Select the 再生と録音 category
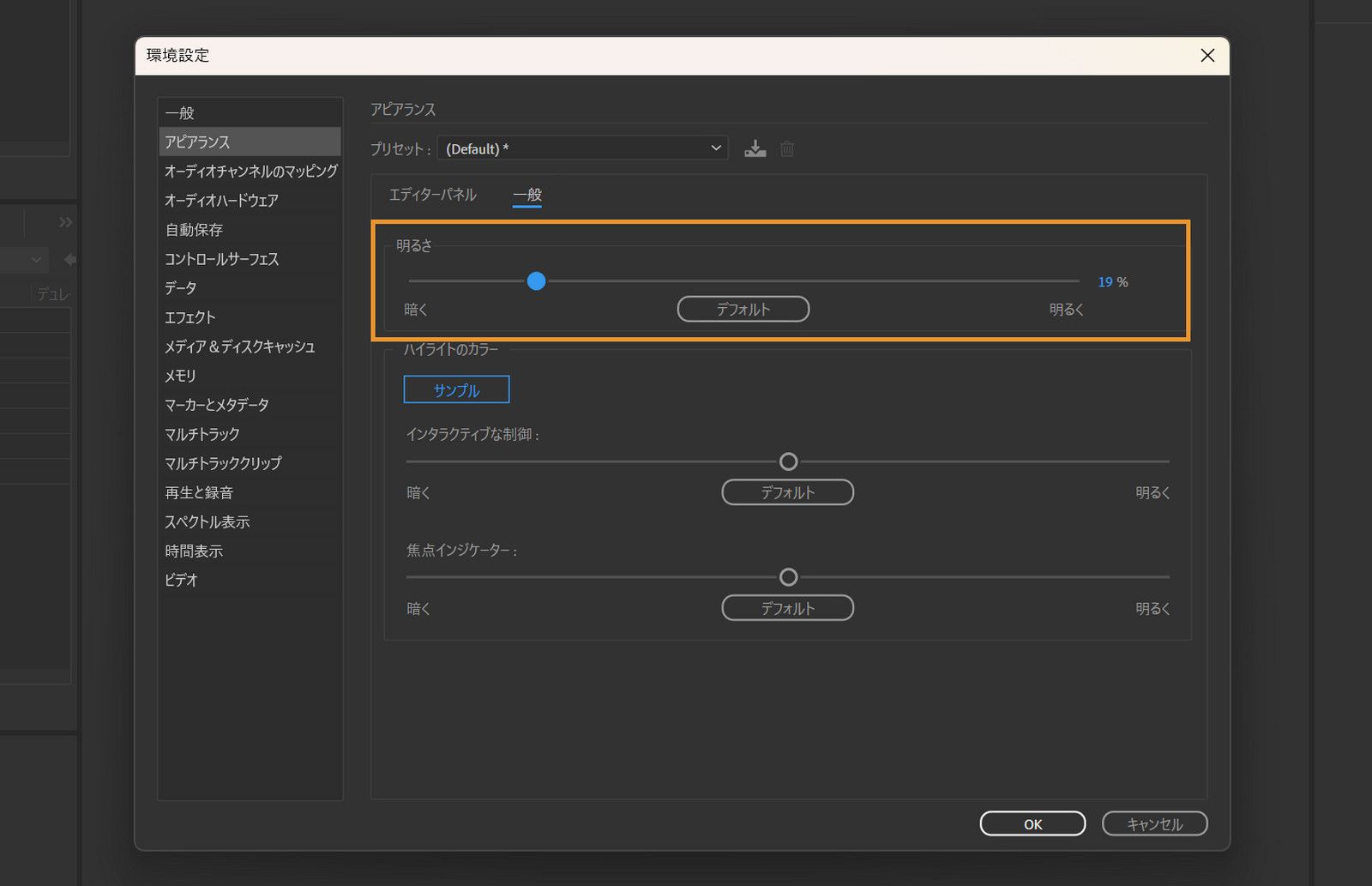Image resolution: width=1372 pixels, height=886 pixels. (x=199, y=492)
